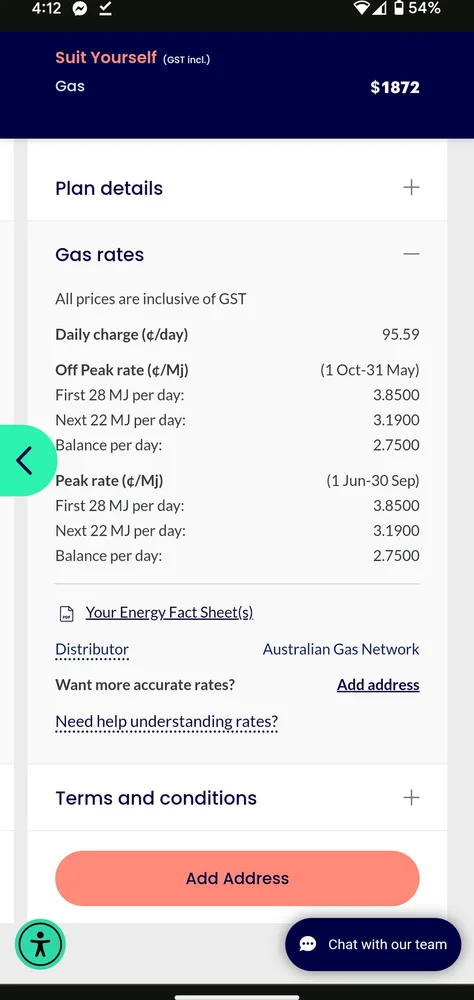Viewport: 474px width, 1000px height.
Task: Open Chat with our team
Action: click(373, 945)
